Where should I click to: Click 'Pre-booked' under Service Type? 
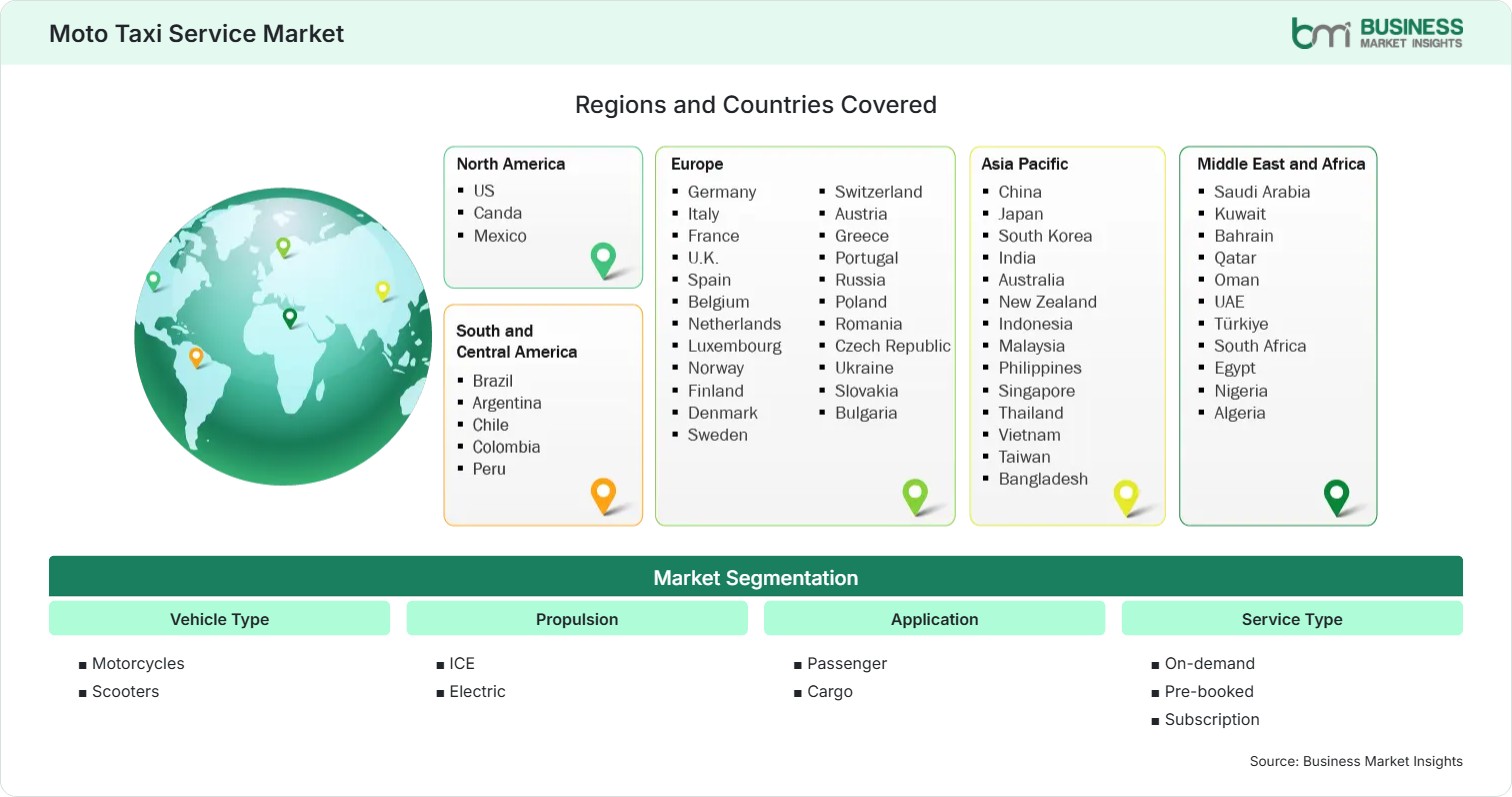click(x=1209, y=691)
